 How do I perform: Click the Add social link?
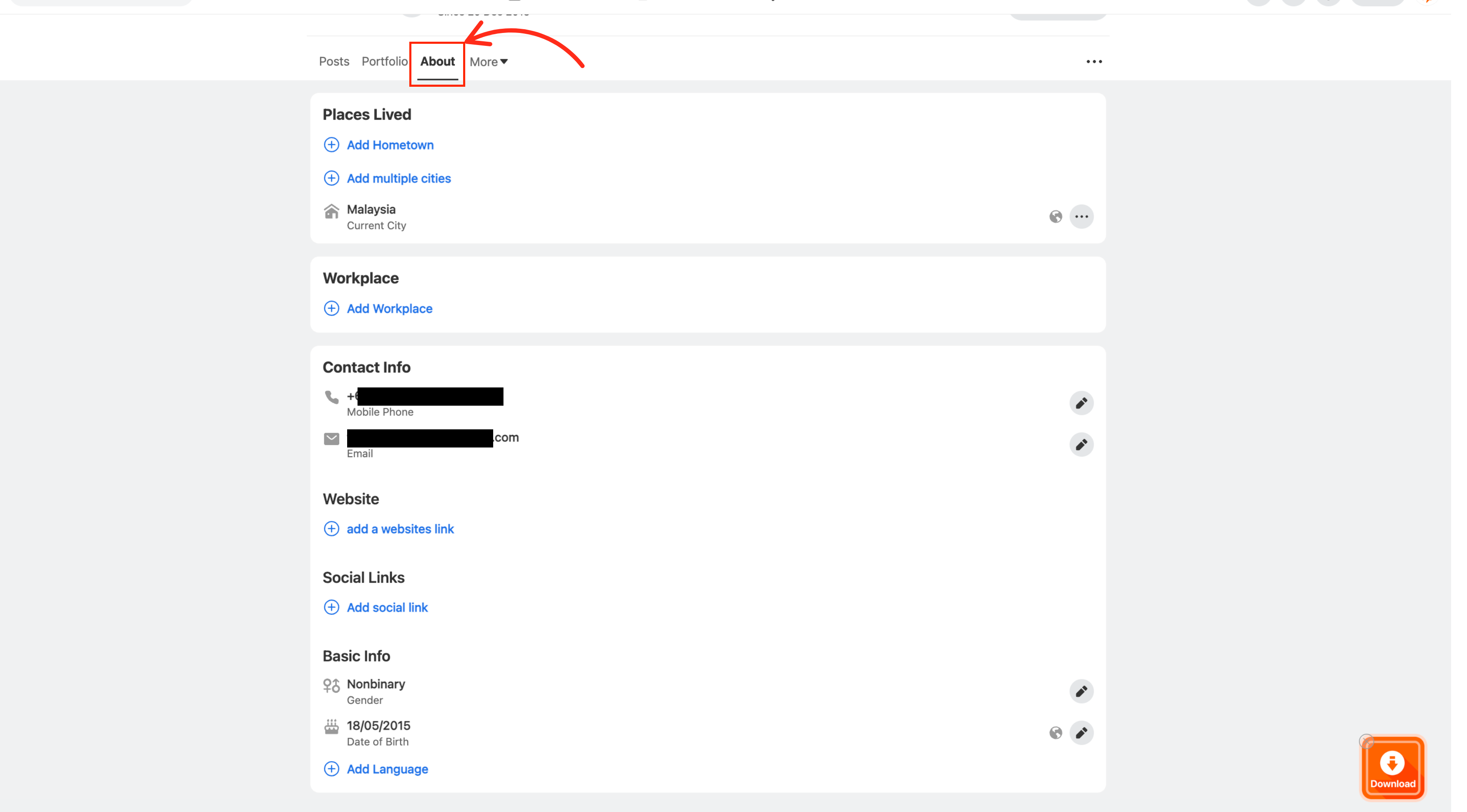click(x=387, y=608)
